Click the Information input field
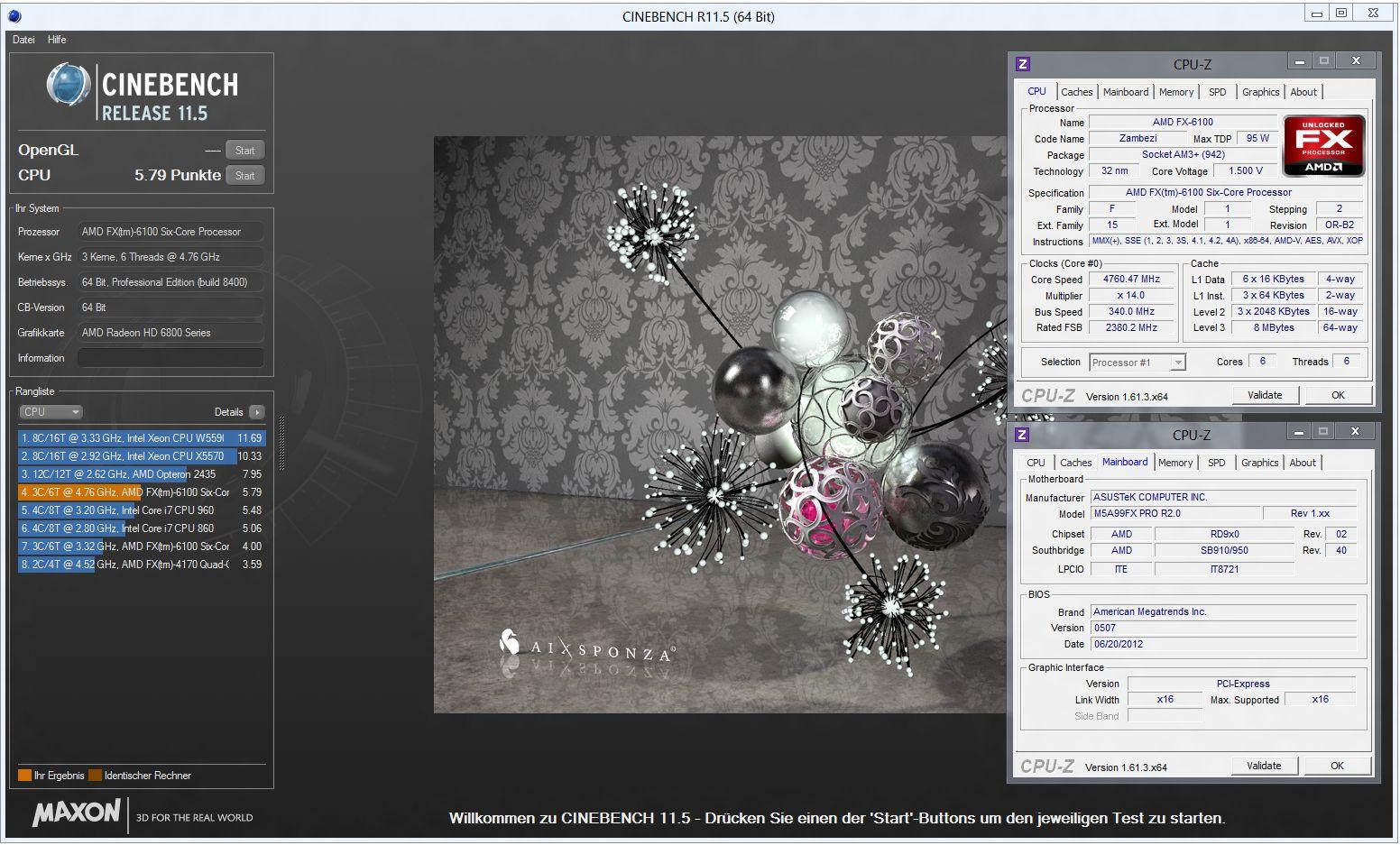Viewport: 1400px width, 845px height. coord(170,358)
